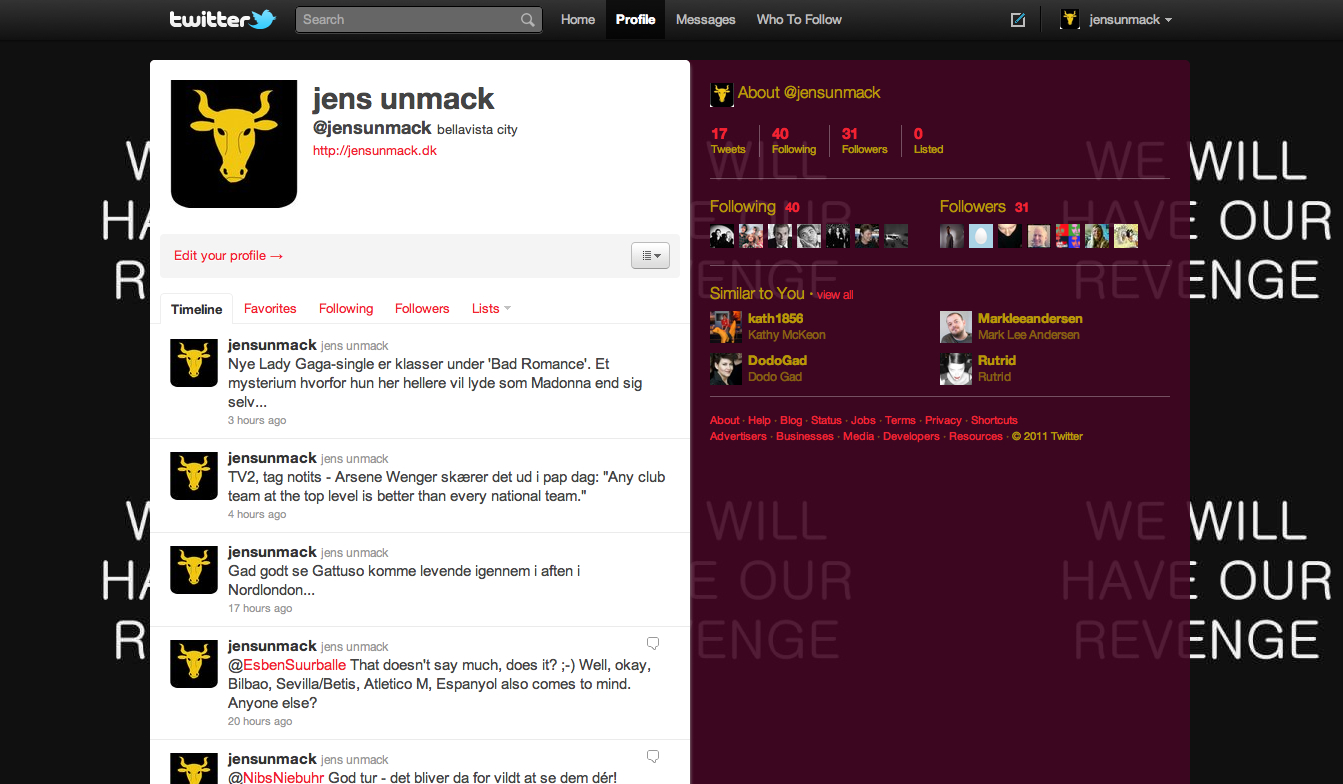The image size is (1343, 784).
Task: Click kath1856 profile avatar
Action: coord(726,327)
